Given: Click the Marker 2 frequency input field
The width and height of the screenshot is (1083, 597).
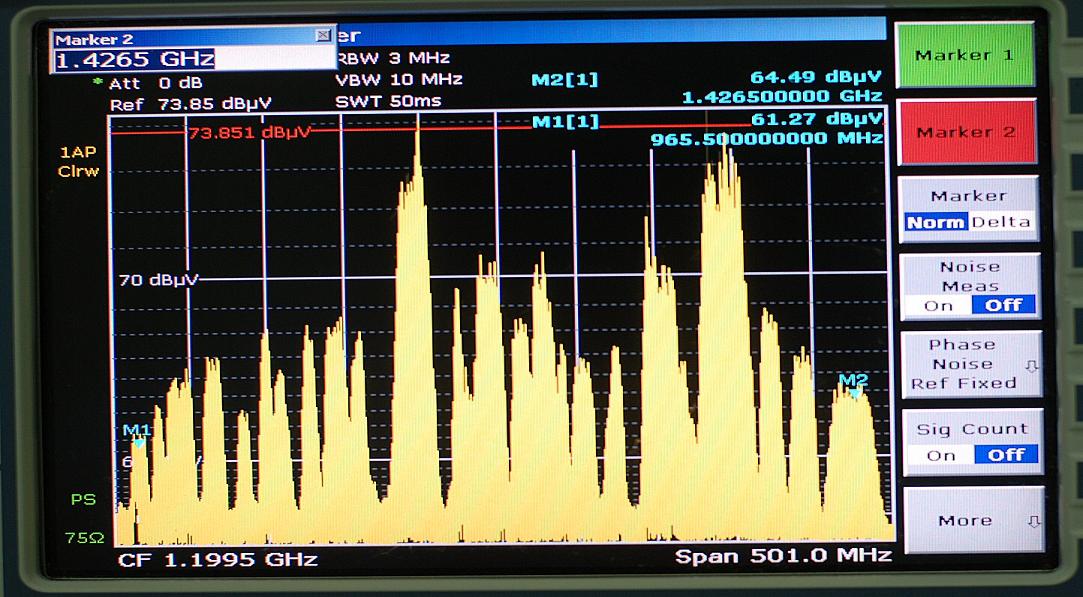Looking at the screenshot, I should (x=192, y=59).
